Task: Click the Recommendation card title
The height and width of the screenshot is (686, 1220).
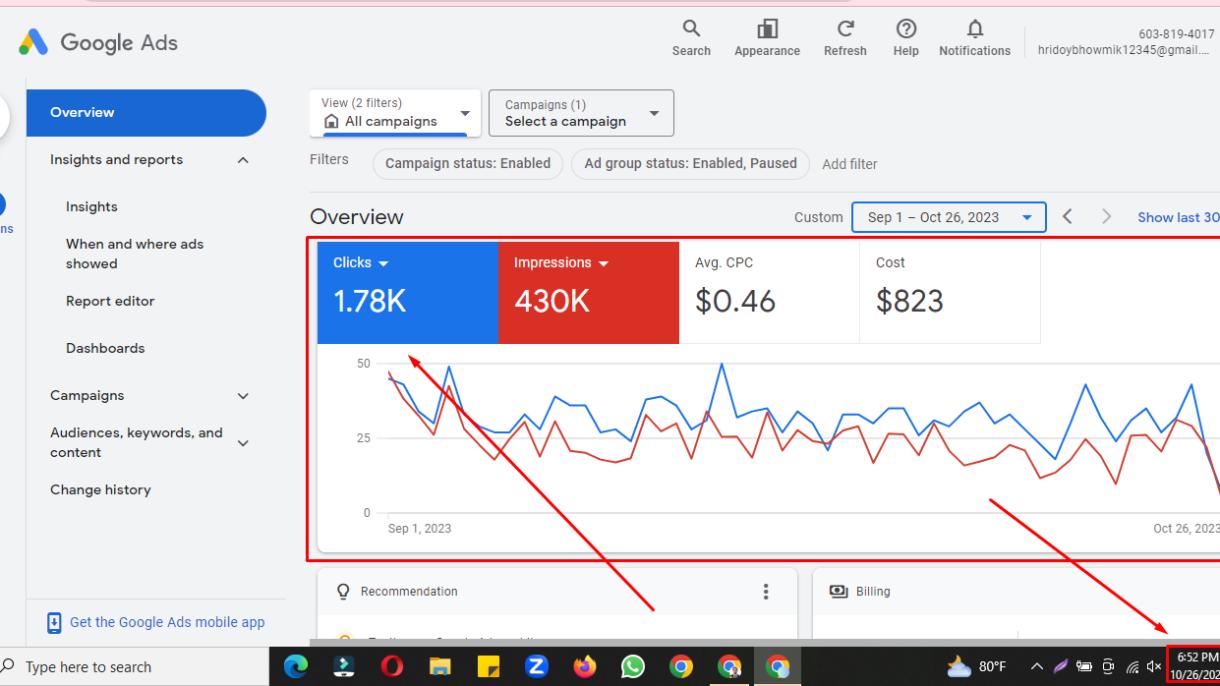Action: click(x=409, y=592)
